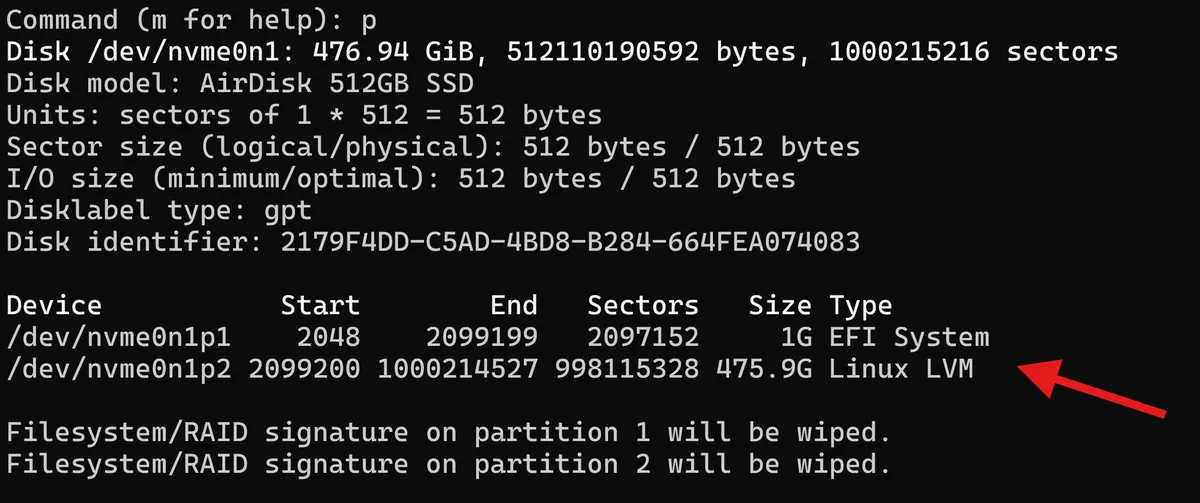Click the 1000214527 end sector value

tap(457, 370)
